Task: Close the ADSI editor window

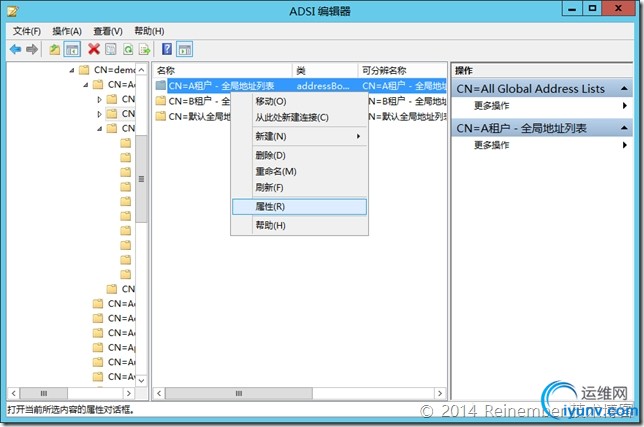Action: pos(618,9)
